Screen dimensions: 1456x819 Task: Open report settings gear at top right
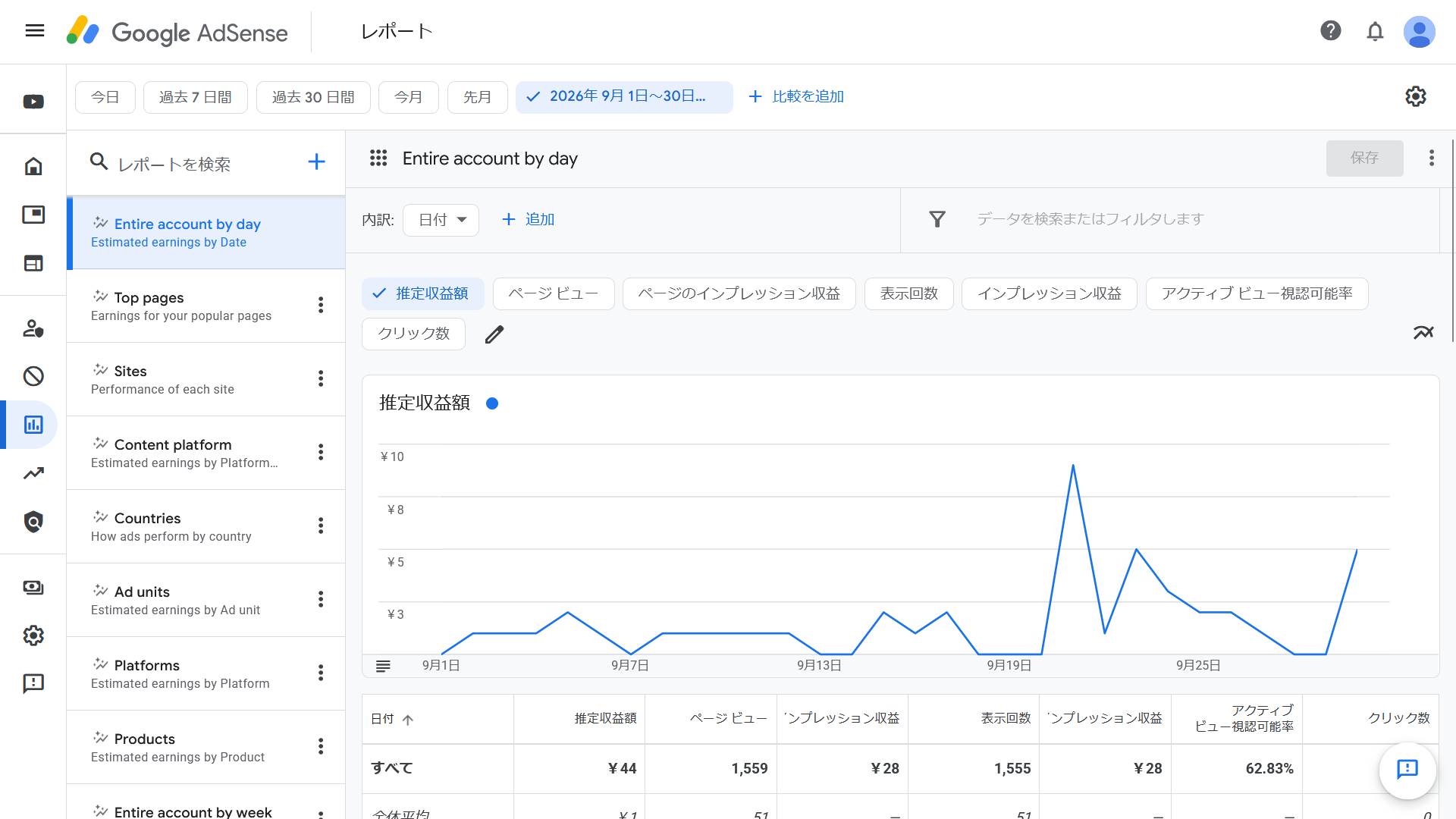coord(1416,96)
